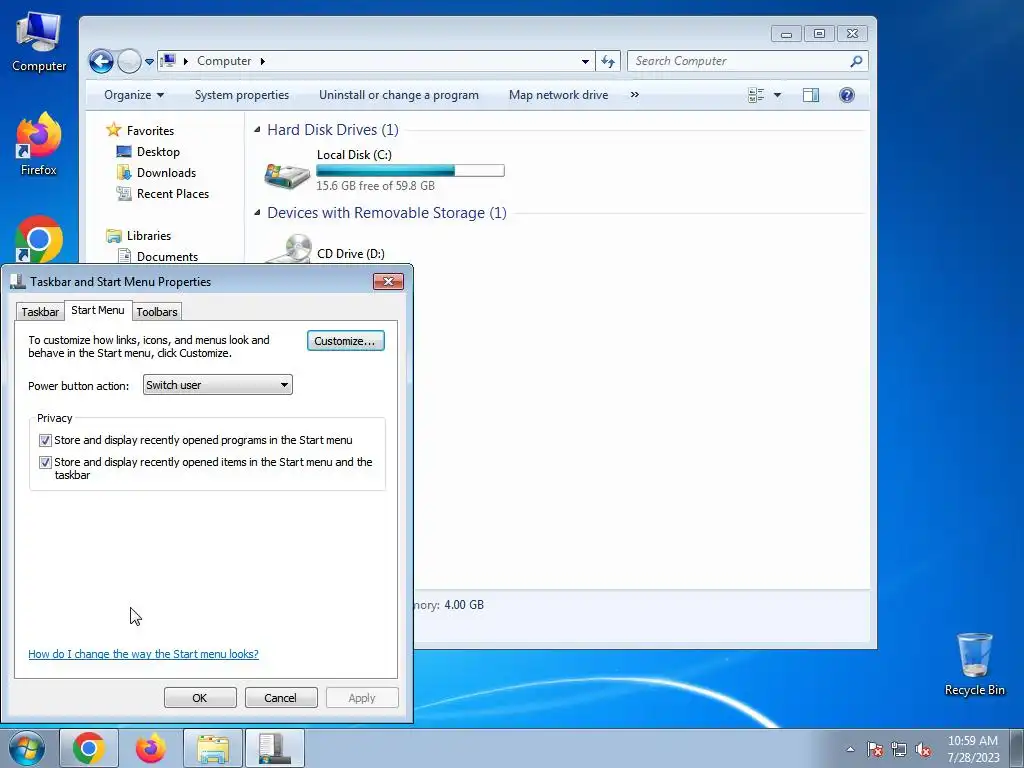The image size is (1024, 768).
Task: Show hidden tray icons arrow
Action: pos(850,749)
